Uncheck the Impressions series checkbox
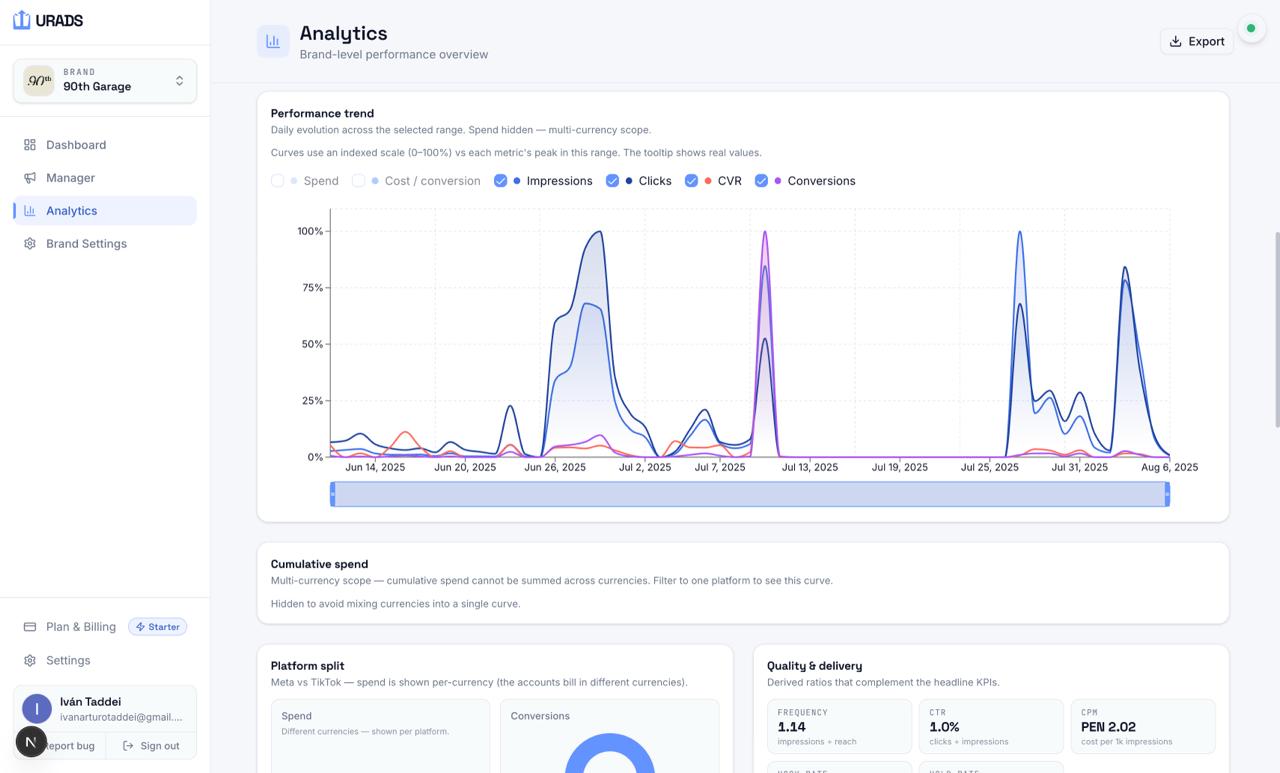The height and width of the screenshot is (773, 1280). click(x=501, y=181)
